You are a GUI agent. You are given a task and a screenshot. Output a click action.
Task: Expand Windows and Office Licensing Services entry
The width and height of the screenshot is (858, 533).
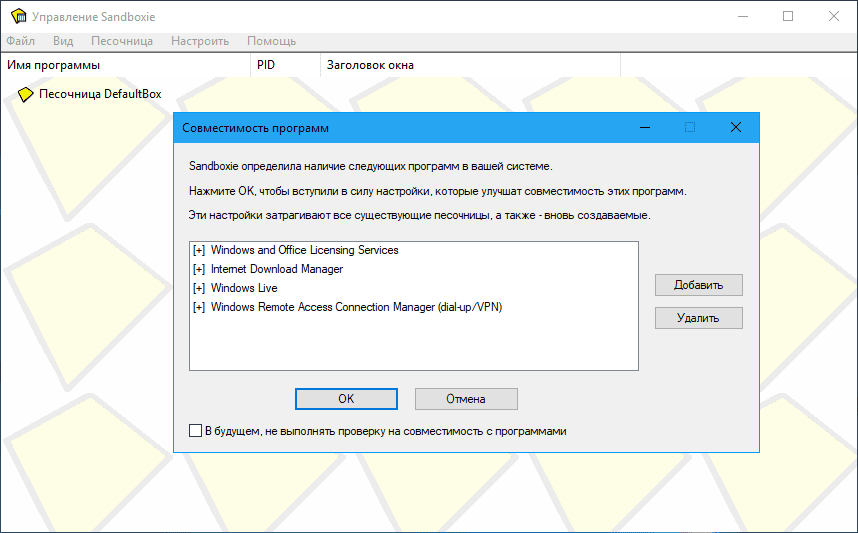[199, 251]
